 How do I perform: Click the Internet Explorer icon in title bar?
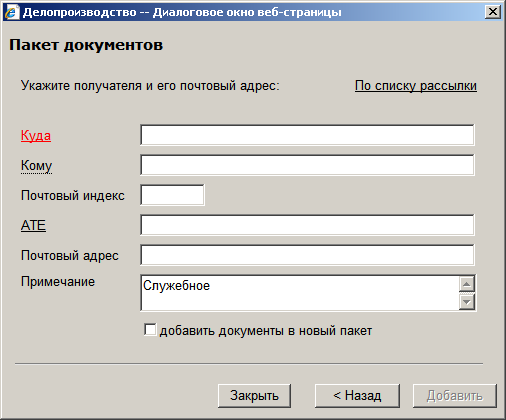[12, 12]
